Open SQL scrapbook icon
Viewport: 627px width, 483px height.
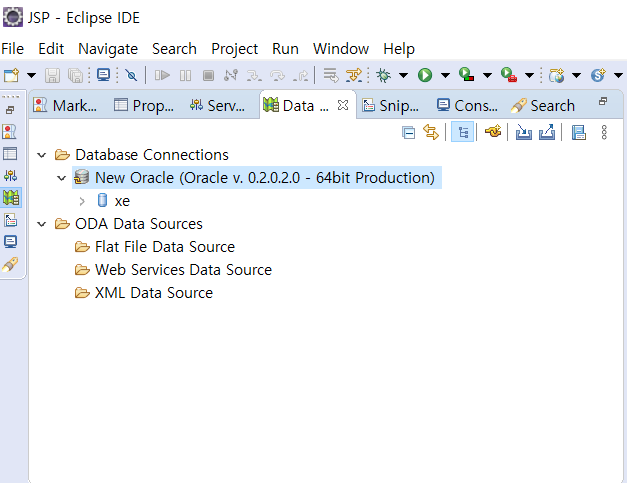(x=578, y=132)
